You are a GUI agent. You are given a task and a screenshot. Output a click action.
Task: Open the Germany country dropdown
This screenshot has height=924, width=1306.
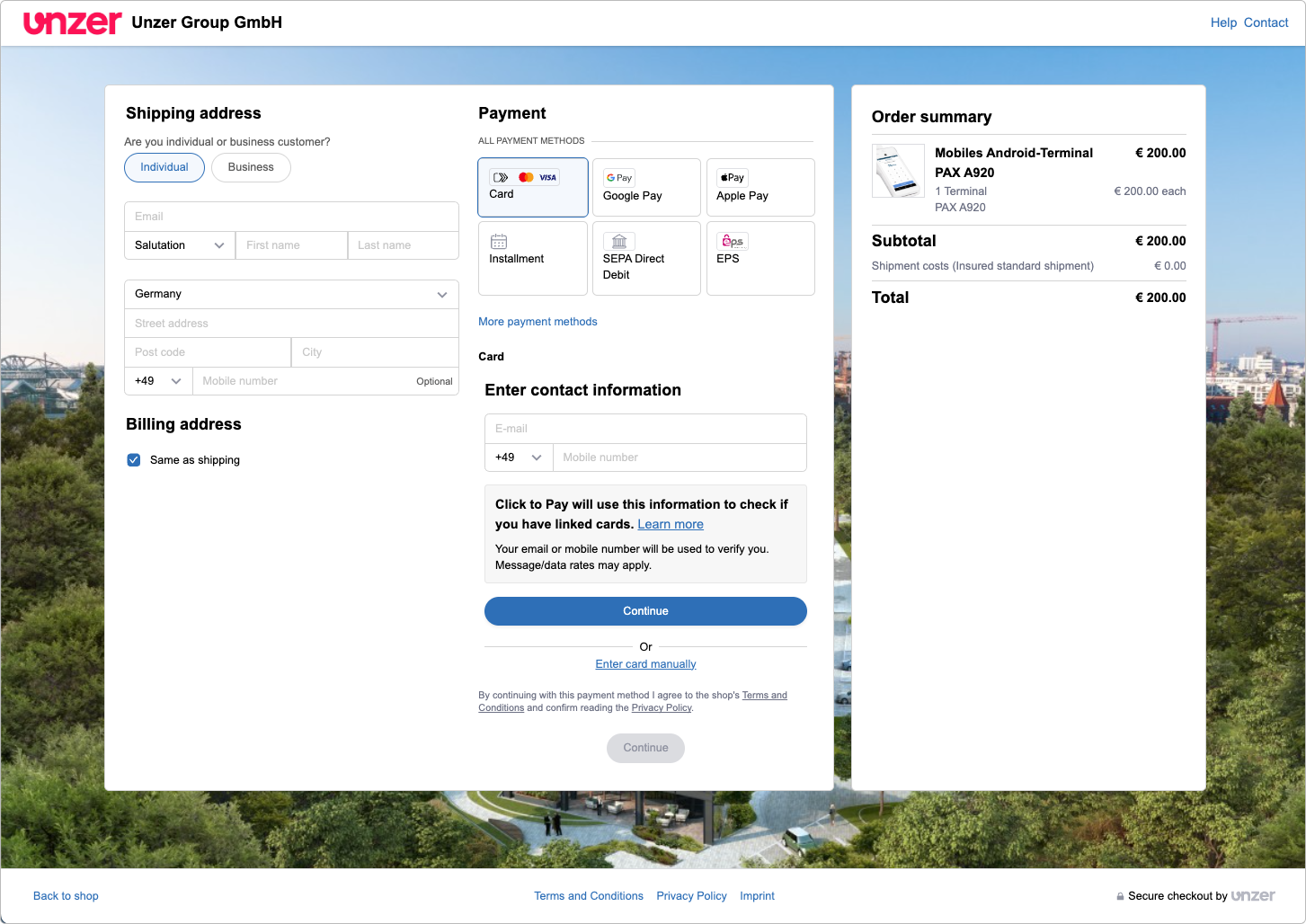[x=291, y=294]
